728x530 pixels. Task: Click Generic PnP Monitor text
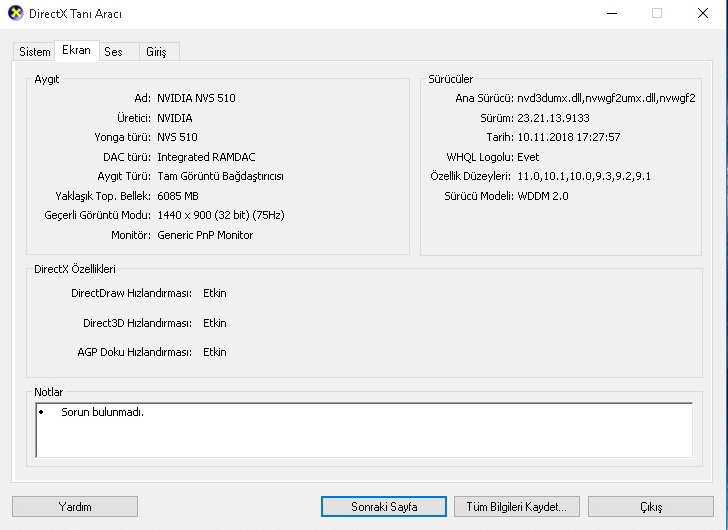point(205,235)
